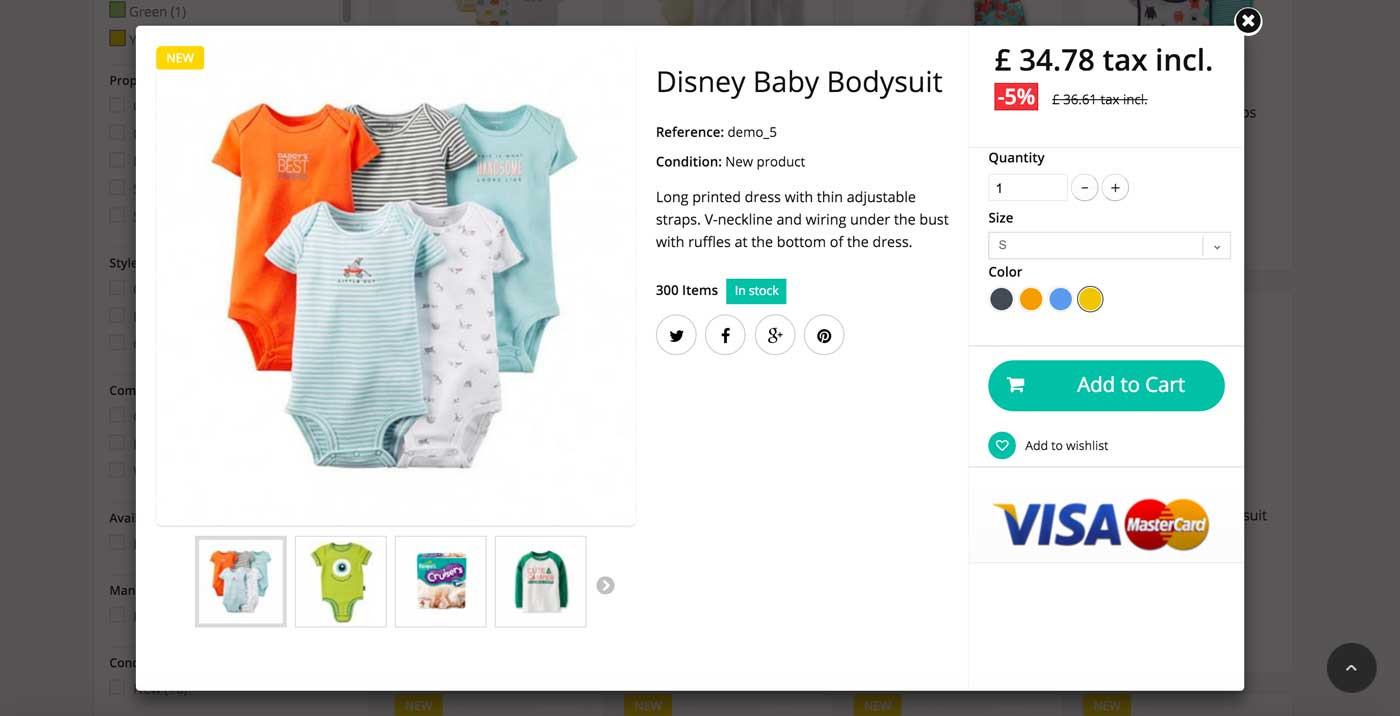
Task: Share product on Twitter
Action: (x=676, y=335)
